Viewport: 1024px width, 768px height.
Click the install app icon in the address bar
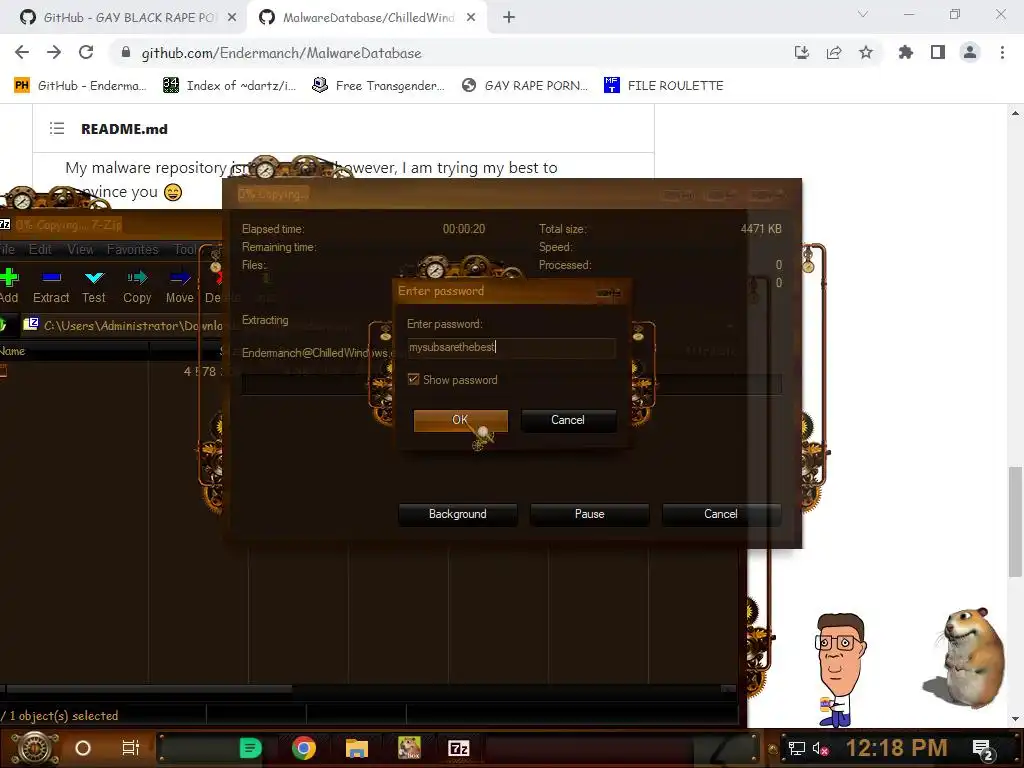[801, 53]
